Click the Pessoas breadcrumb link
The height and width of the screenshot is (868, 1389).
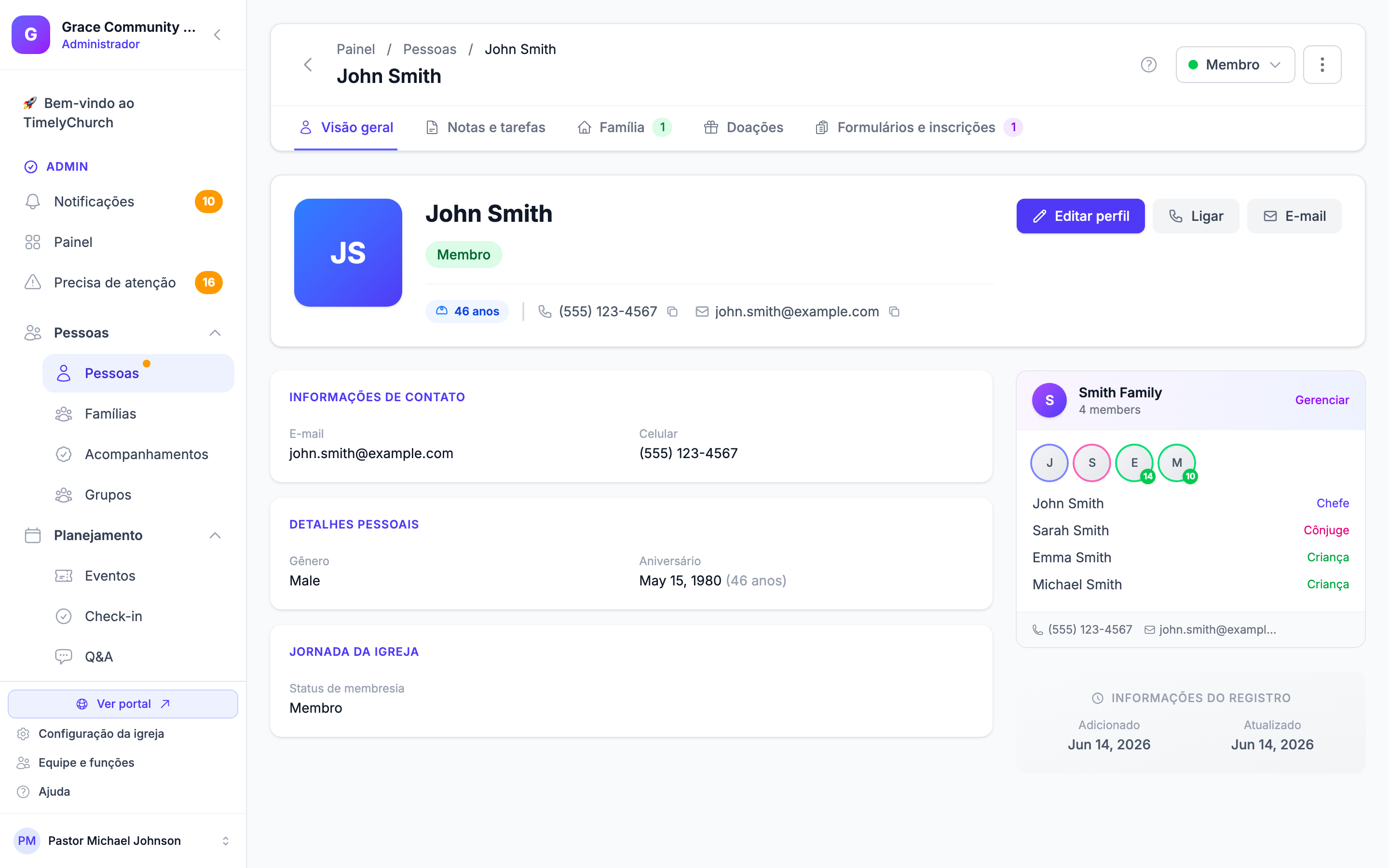point(429,49)
